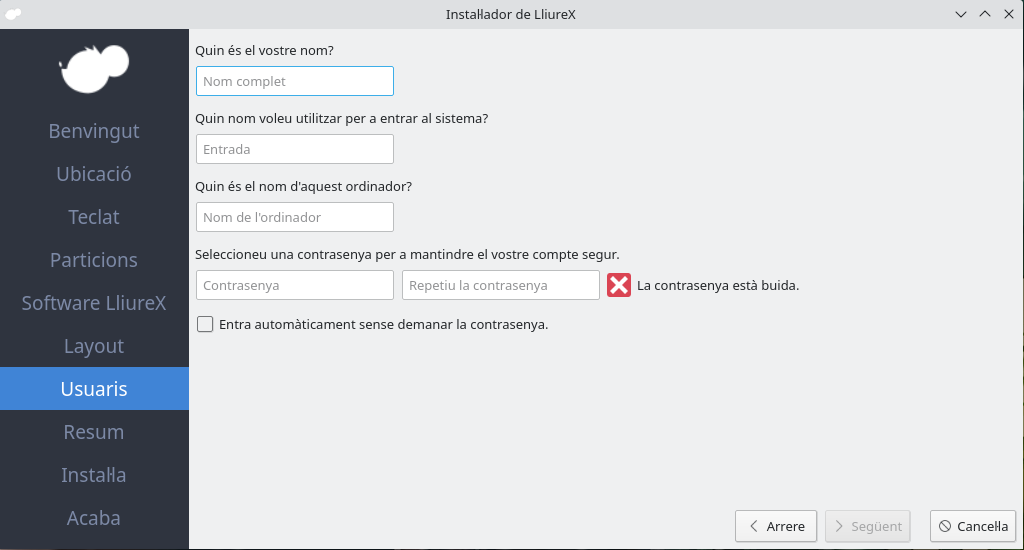The height and width of the screenshot is (550, 1024).
Task: Click the LliureX icon in the title bar
Action: (13, 14)
